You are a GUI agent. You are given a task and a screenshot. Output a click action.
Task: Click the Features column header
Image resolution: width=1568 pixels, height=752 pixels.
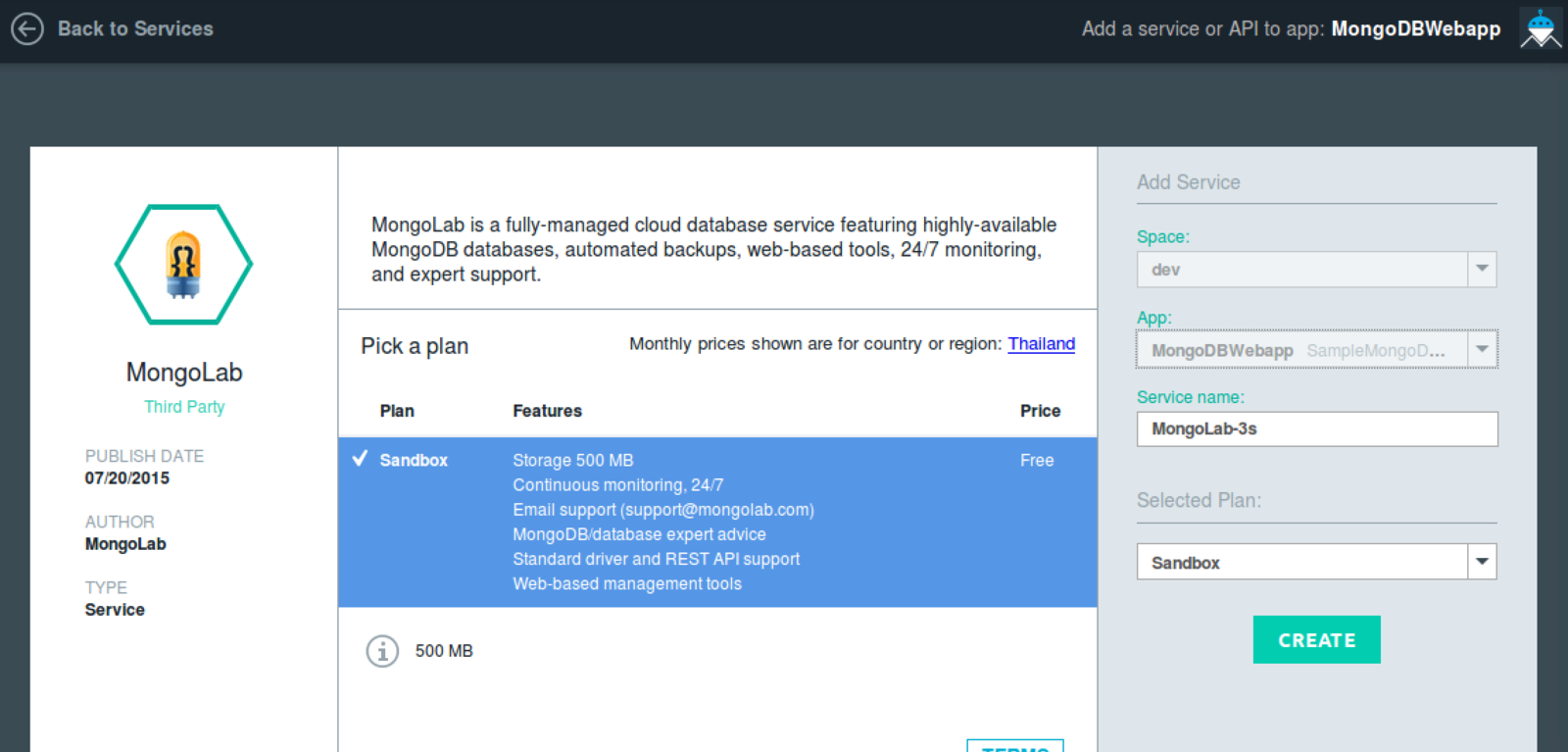547,411
